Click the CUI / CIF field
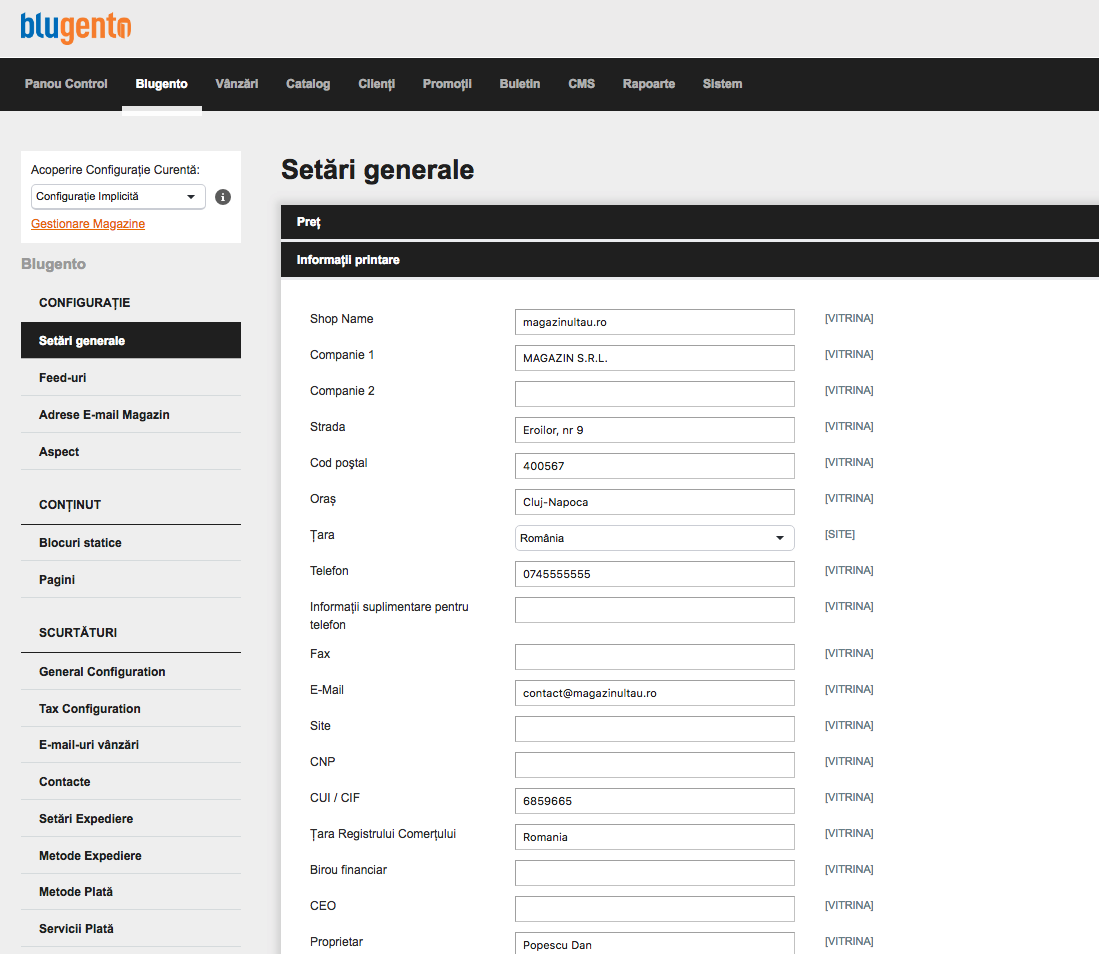The height and width of the screenshot is (954, 1099). point(654,800)
